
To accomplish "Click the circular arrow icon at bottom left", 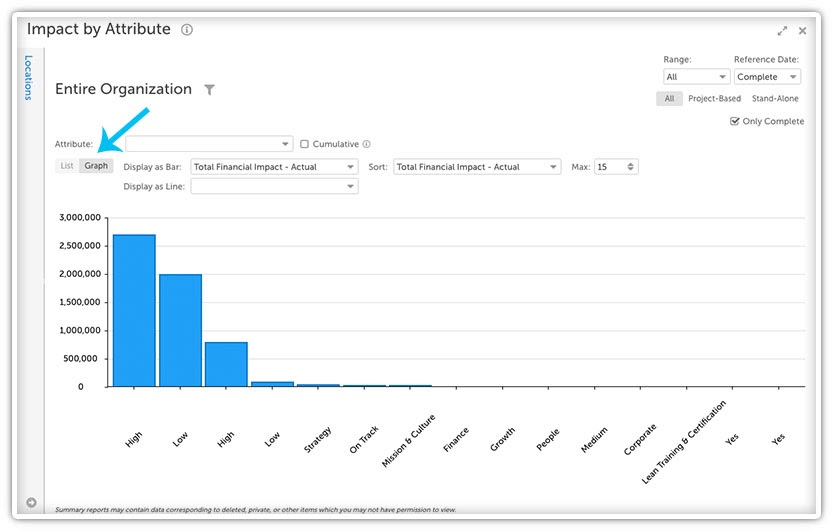I will click(x=31, y=502).
